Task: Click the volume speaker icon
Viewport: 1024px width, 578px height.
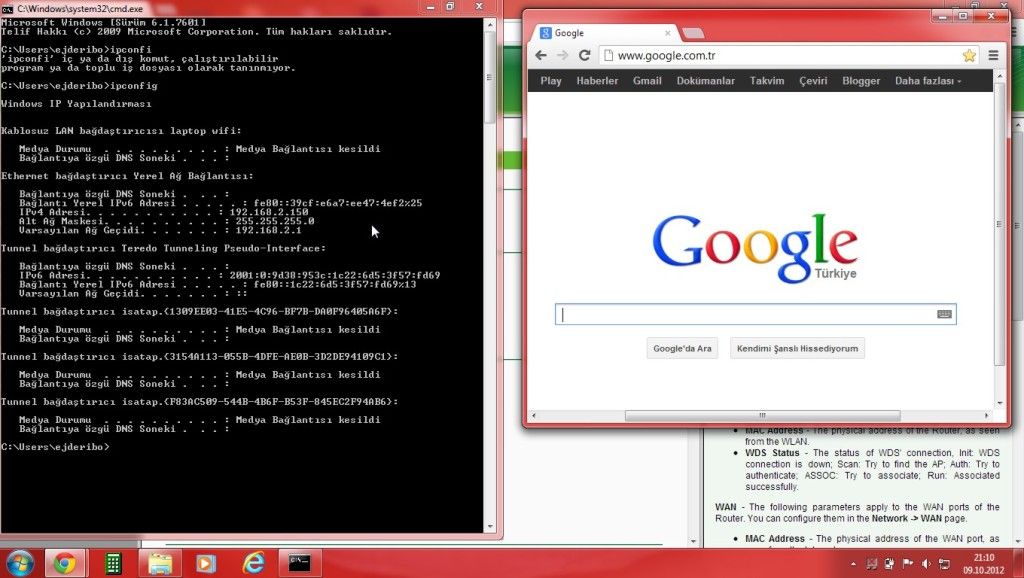Action: click(925, 564)
